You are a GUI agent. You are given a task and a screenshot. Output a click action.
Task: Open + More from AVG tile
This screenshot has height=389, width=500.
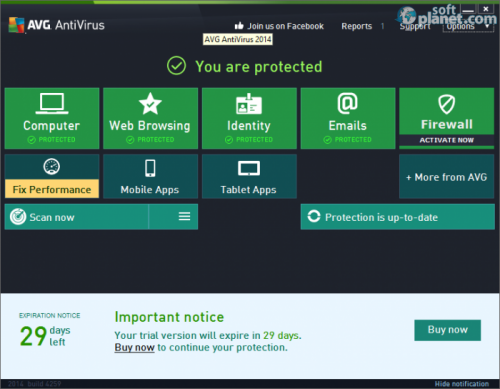pos(446,176)
